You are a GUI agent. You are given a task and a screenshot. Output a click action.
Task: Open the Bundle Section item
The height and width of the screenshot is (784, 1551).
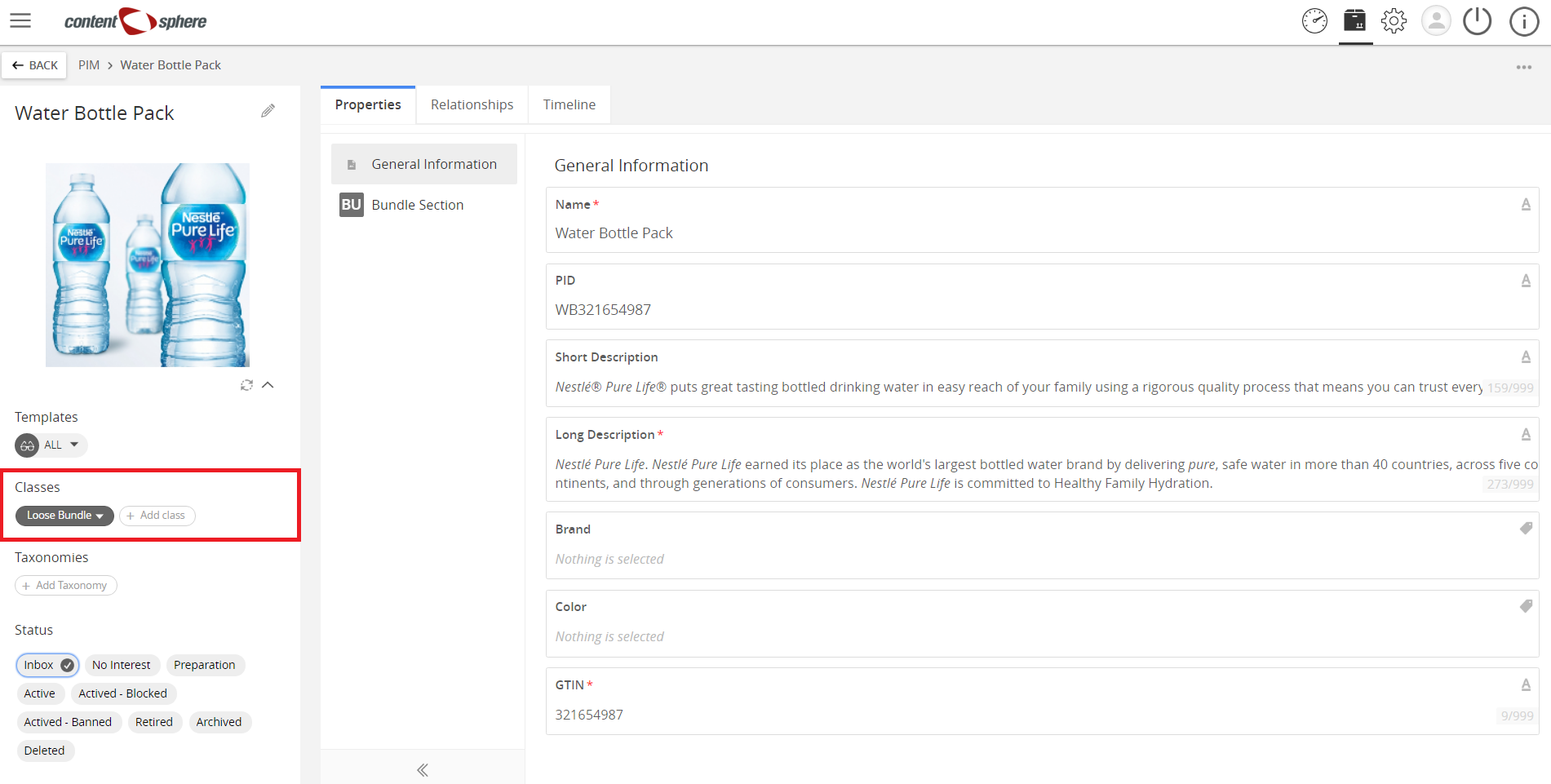click(x=424, y=205)
